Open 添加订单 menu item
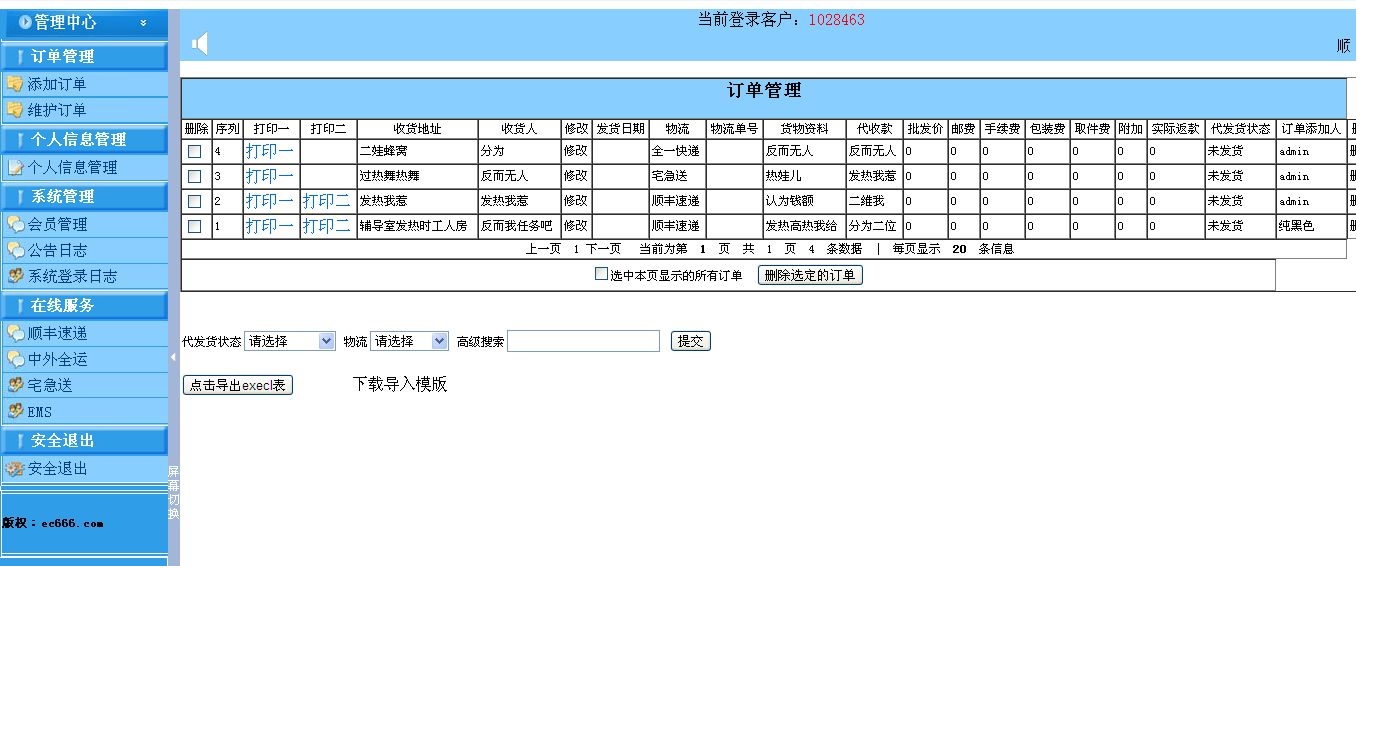1399x745 pixels. pos(57,85)
